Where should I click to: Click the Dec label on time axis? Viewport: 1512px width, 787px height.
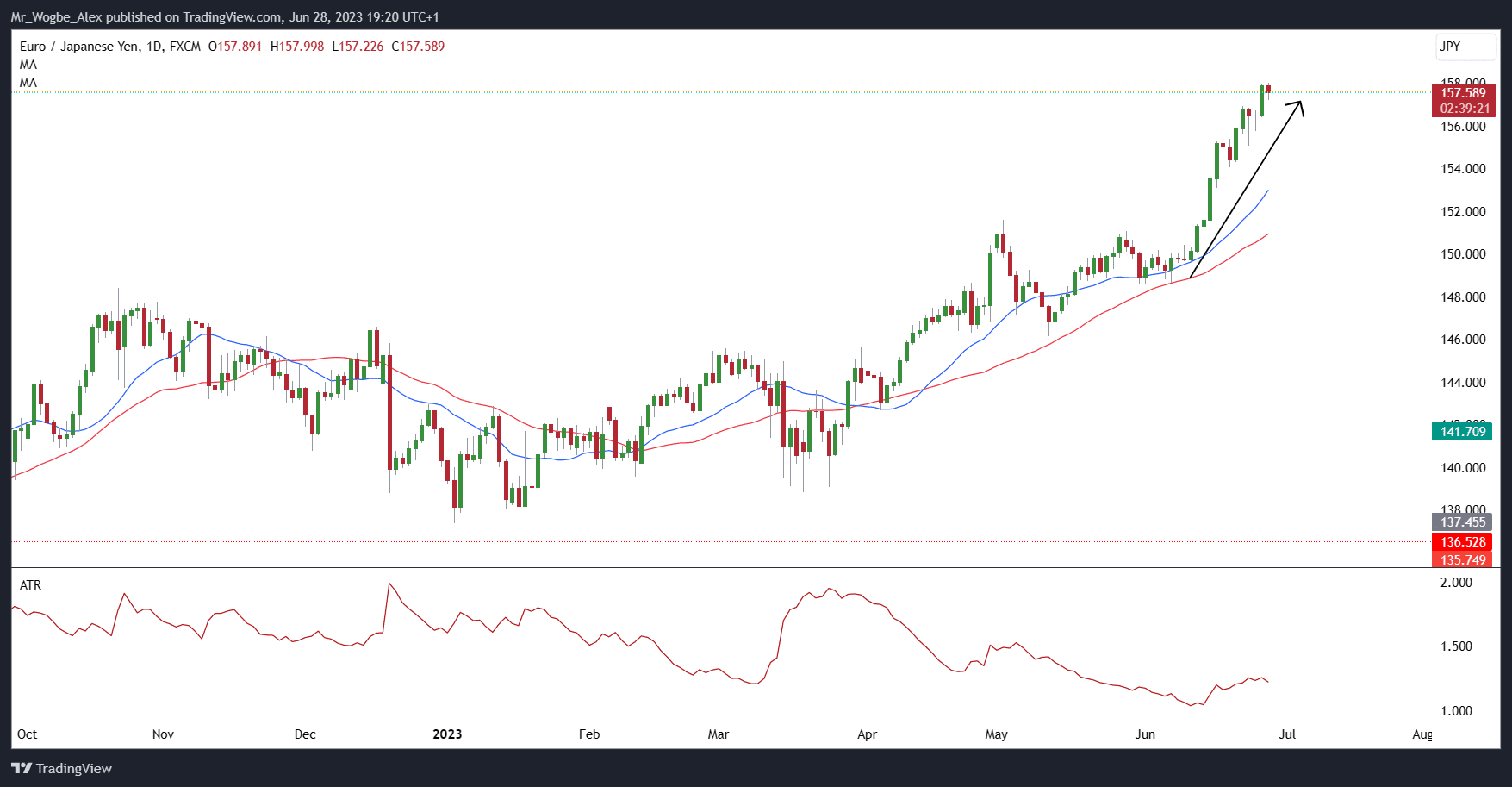pos(305,734)
